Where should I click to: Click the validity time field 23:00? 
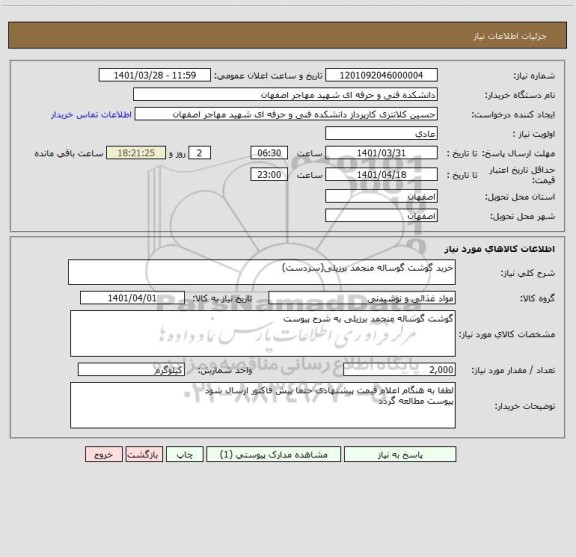coord(269,174)
